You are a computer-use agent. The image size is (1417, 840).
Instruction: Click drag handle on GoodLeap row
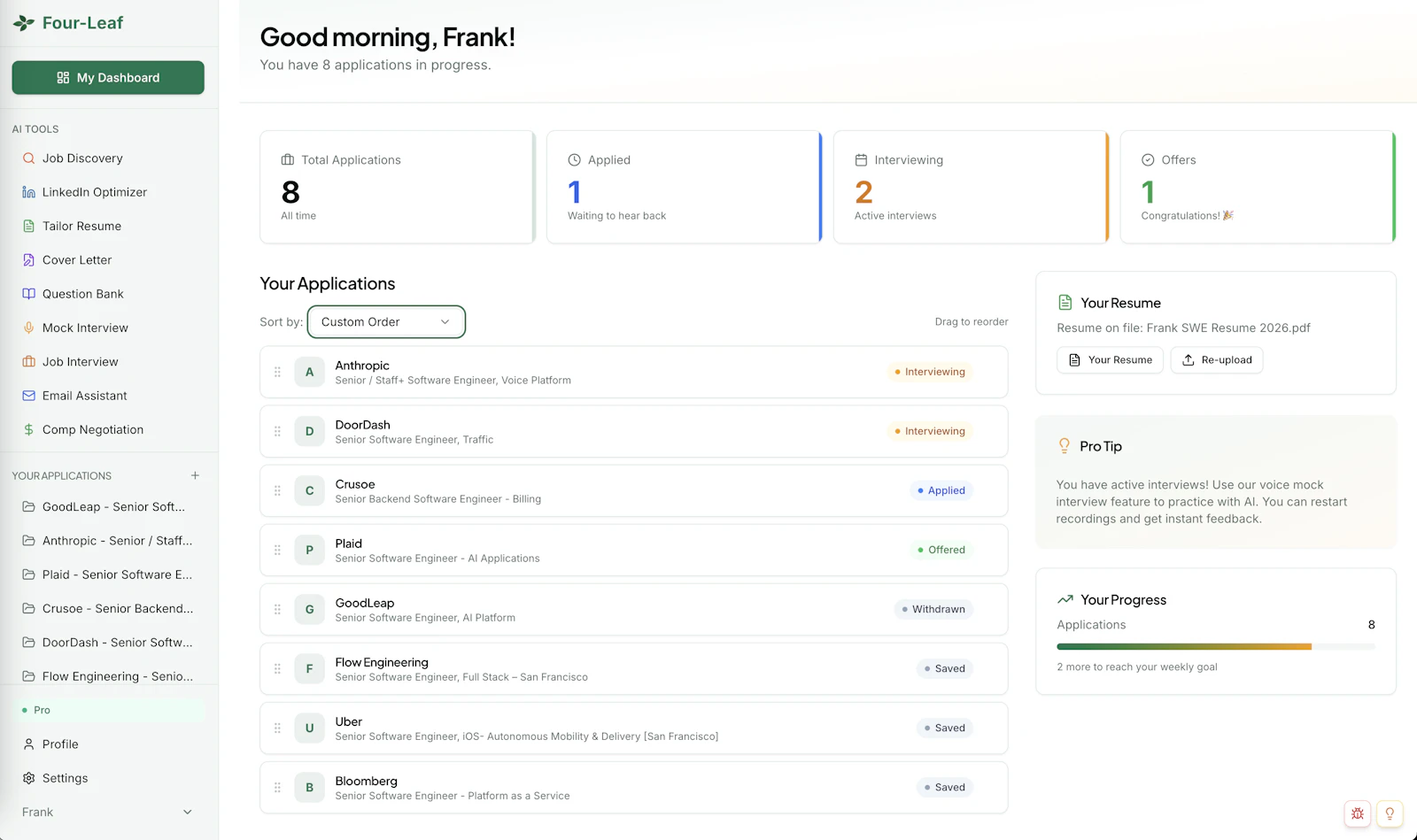[277, 609]
